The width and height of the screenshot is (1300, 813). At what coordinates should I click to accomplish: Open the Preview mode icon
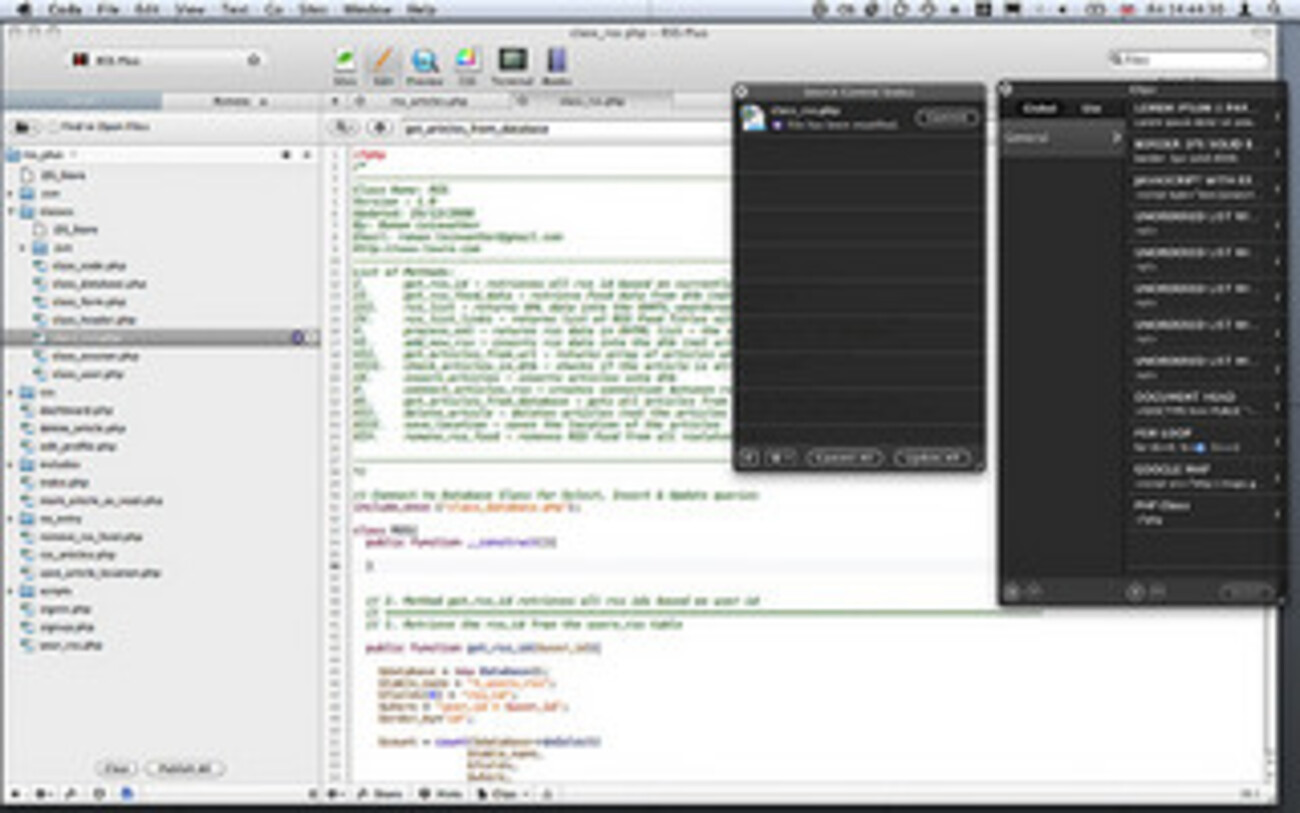coord(425,63)
